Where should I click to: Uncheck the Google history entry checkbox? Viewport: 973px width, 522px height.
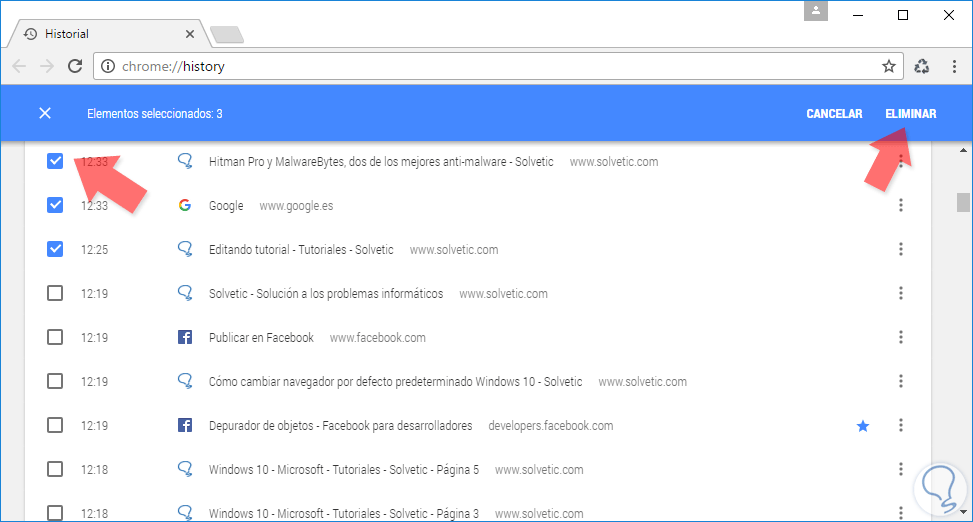pos(55,206)
